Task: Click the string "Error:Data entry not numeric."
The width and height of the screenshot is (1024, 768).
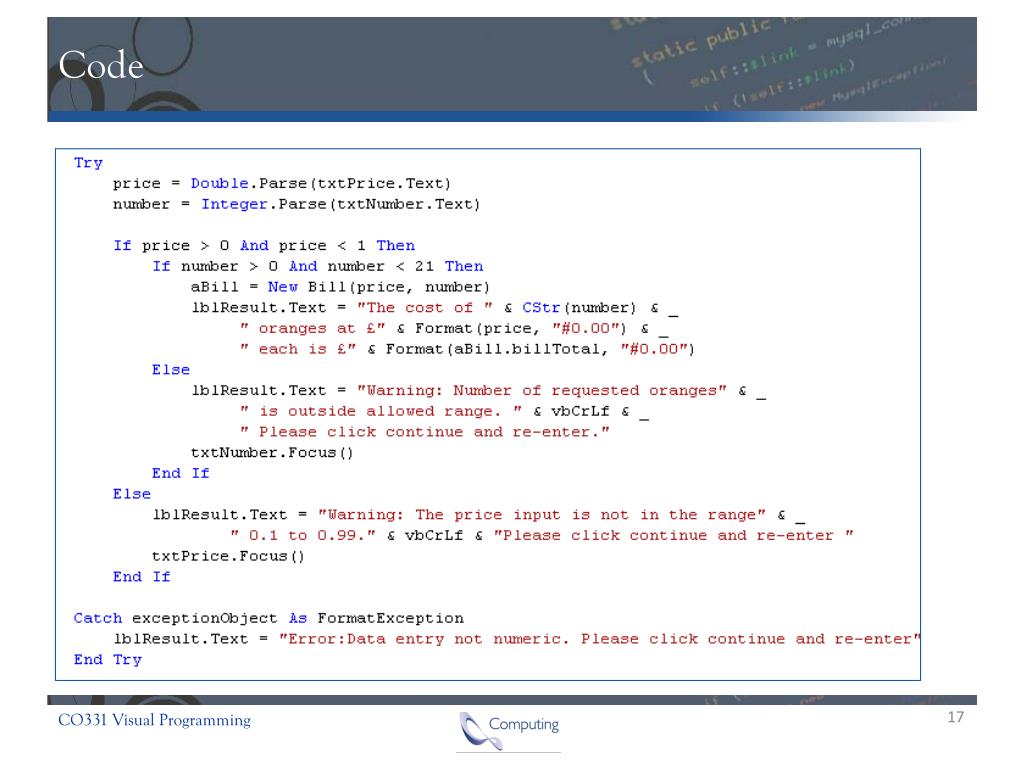Action: (x=424, y=639)
